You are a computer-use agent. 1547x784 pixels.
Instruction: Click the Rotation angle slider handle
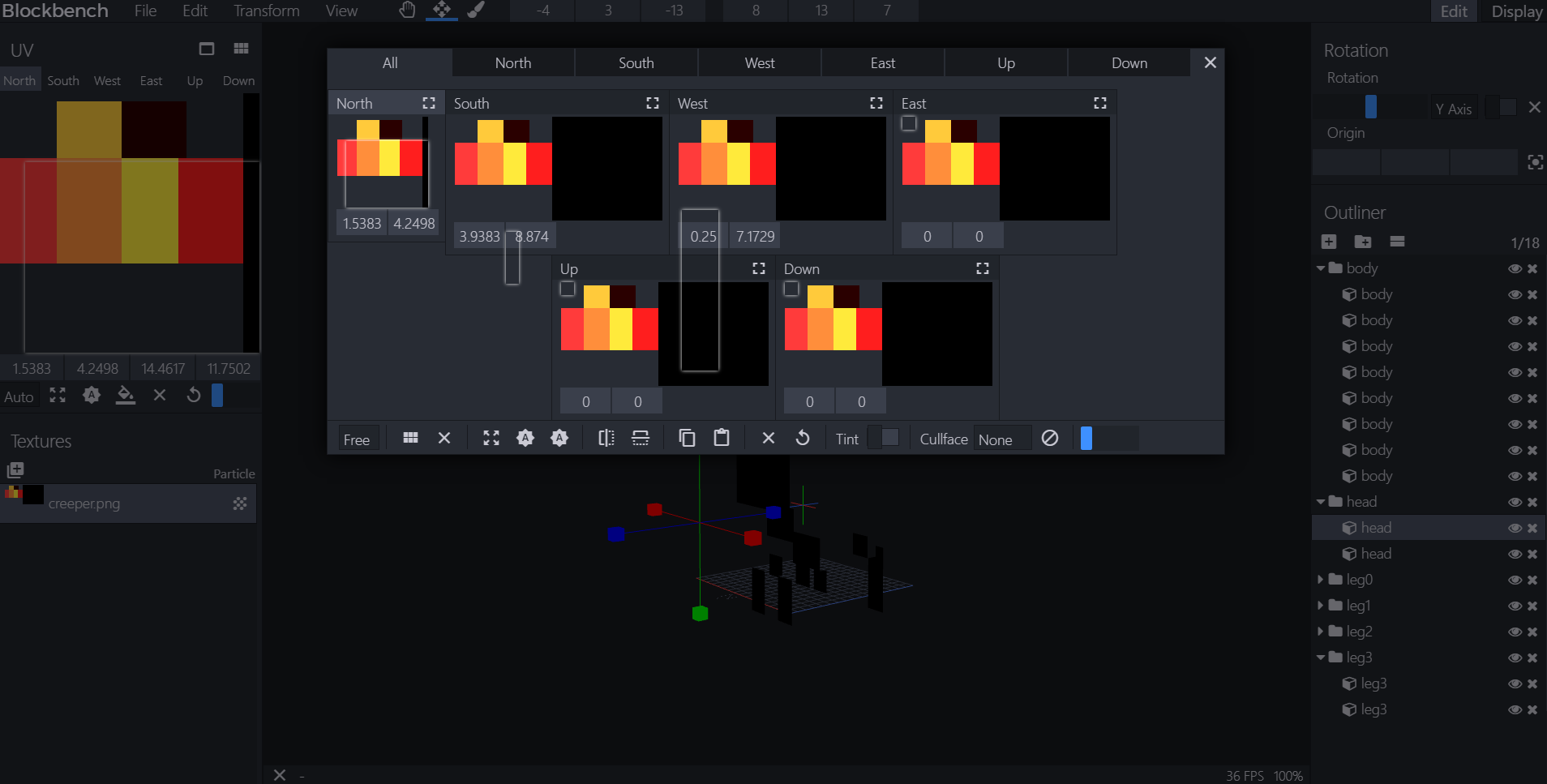[1371, 107]
